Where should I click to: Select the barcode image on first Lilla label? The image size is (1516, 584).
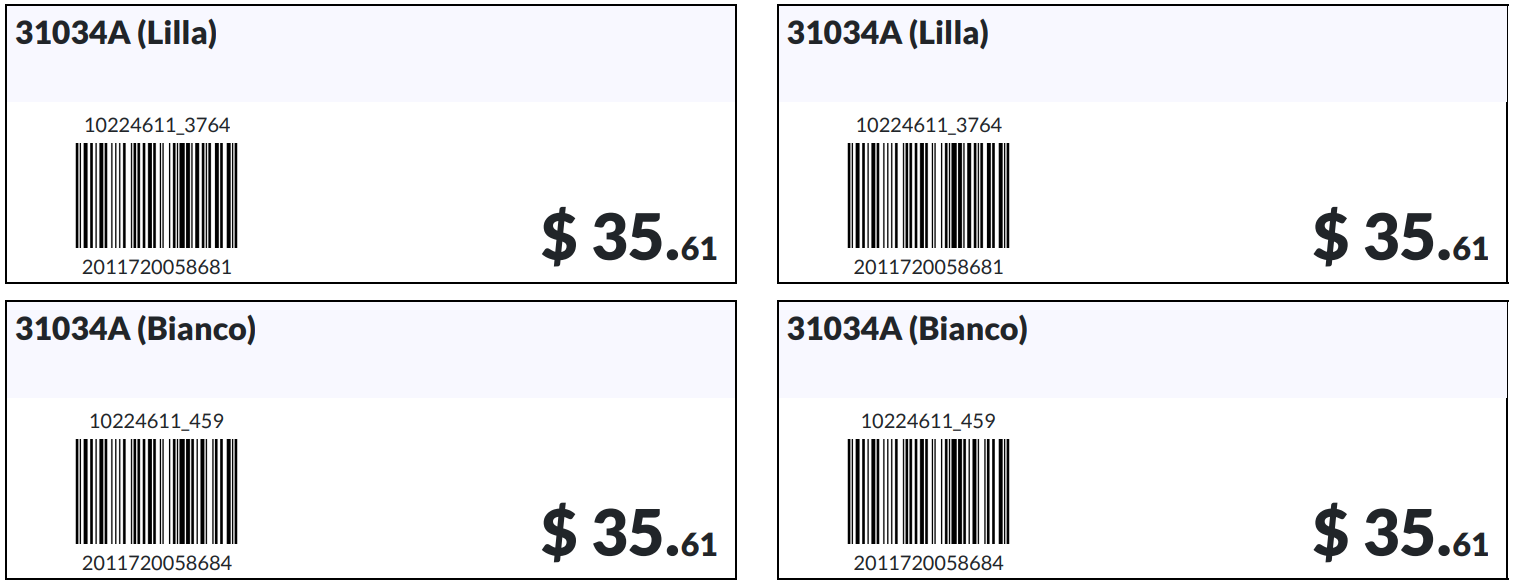[157, 195]
